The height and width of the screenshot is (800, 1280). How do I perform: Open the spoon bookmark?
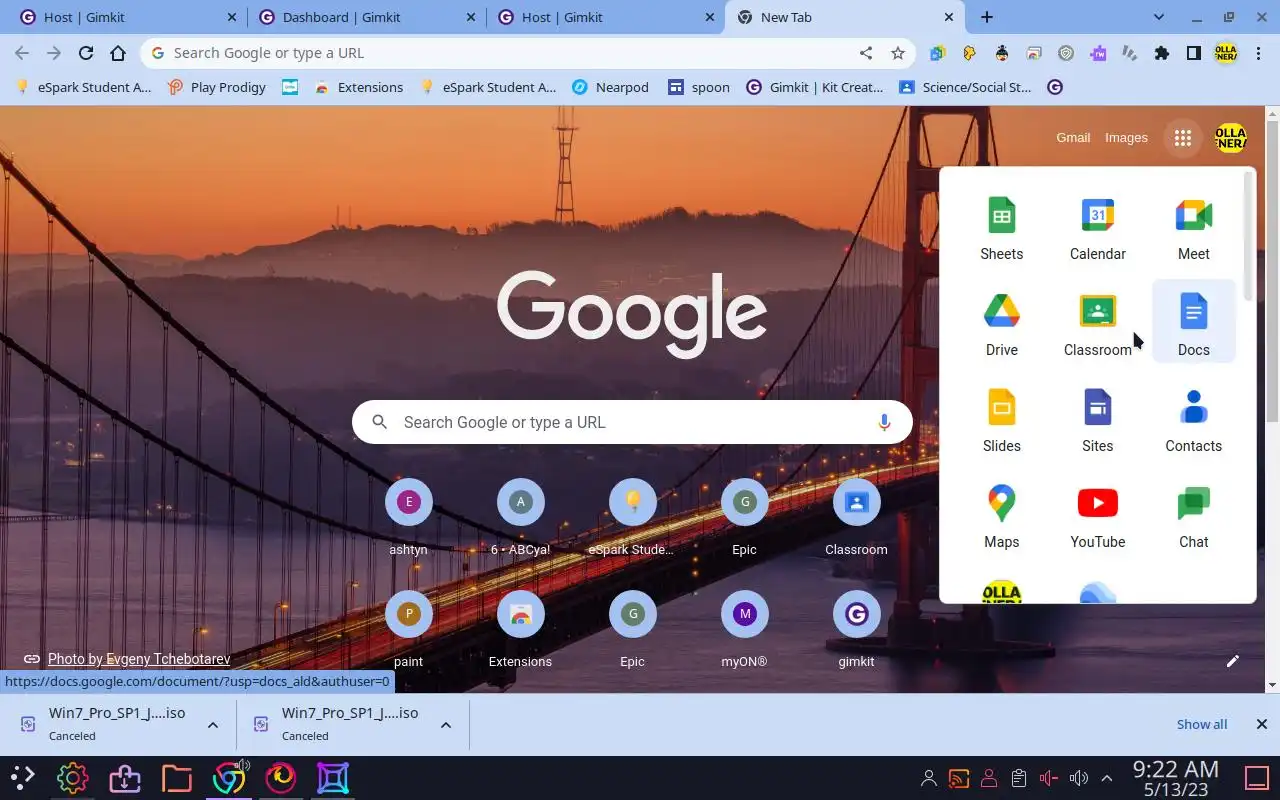(x=699, y=87)
